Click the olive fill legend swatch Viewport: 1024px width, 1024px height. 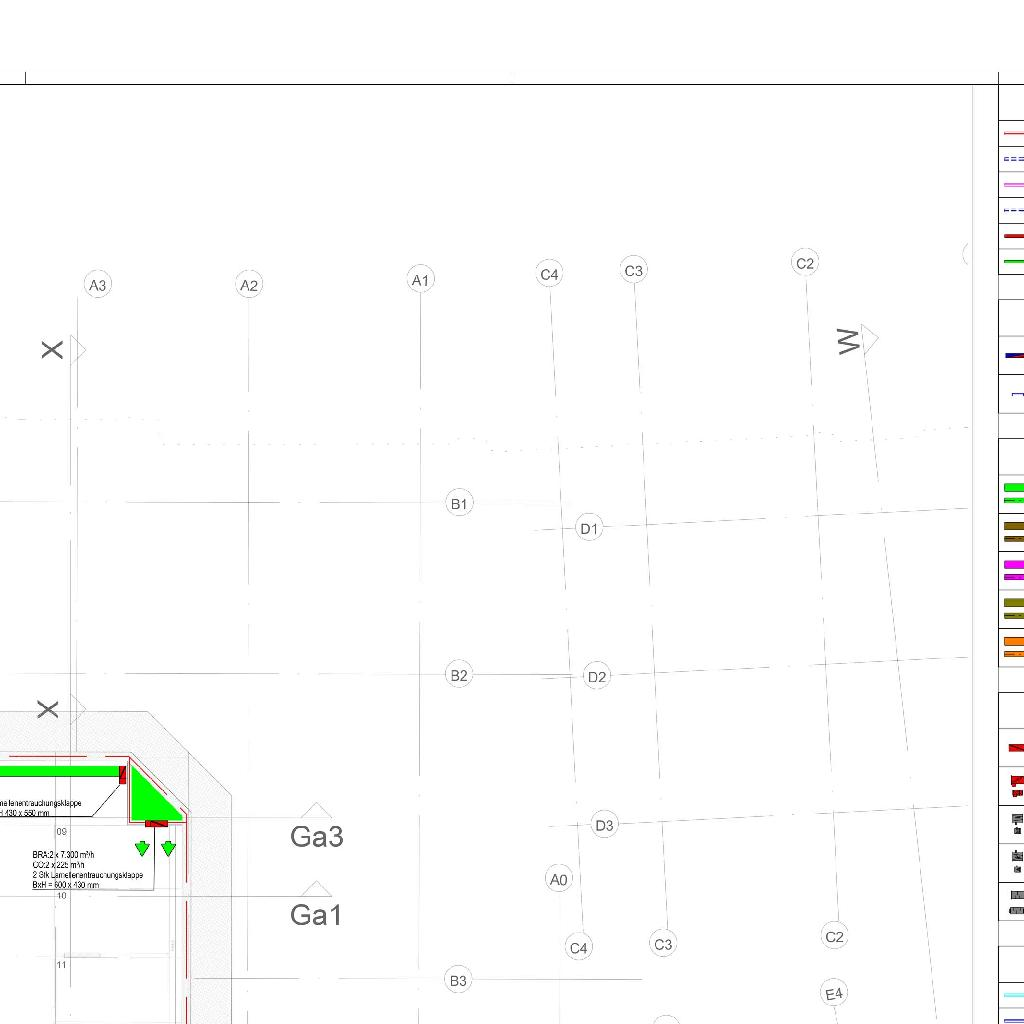click(x=1014, y=603)
